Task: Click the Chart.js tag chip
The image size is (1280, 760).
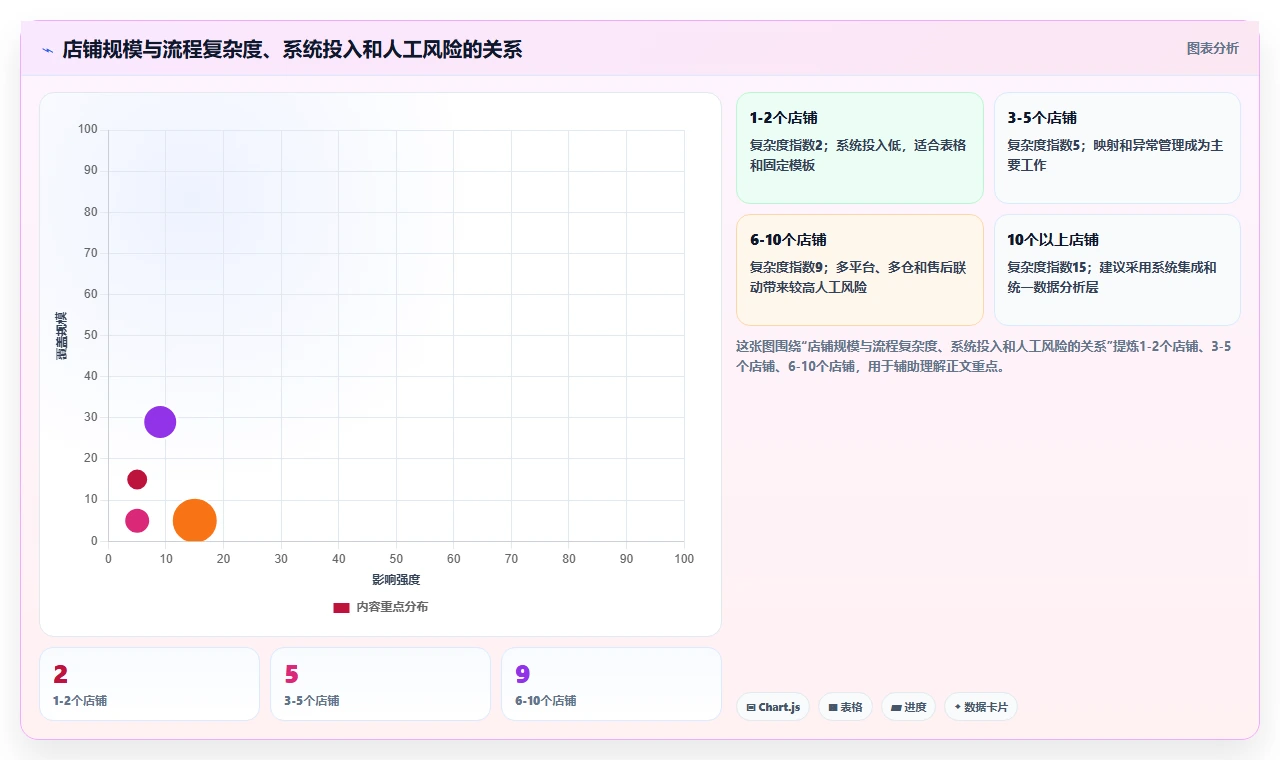Action: point(773,707)
